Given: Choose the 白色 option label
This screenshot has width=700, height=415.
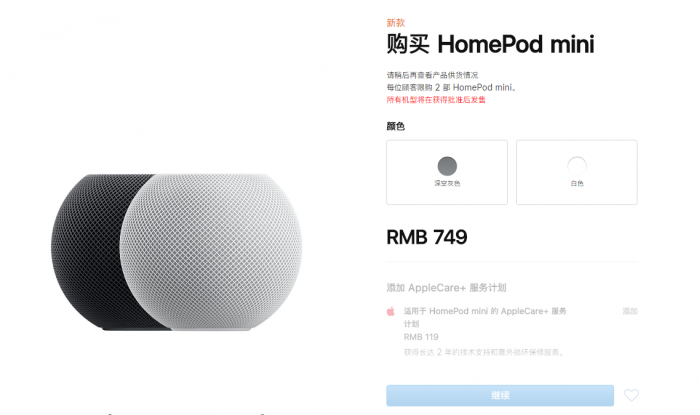Looking at the screenshot, I should coord(577,183).
